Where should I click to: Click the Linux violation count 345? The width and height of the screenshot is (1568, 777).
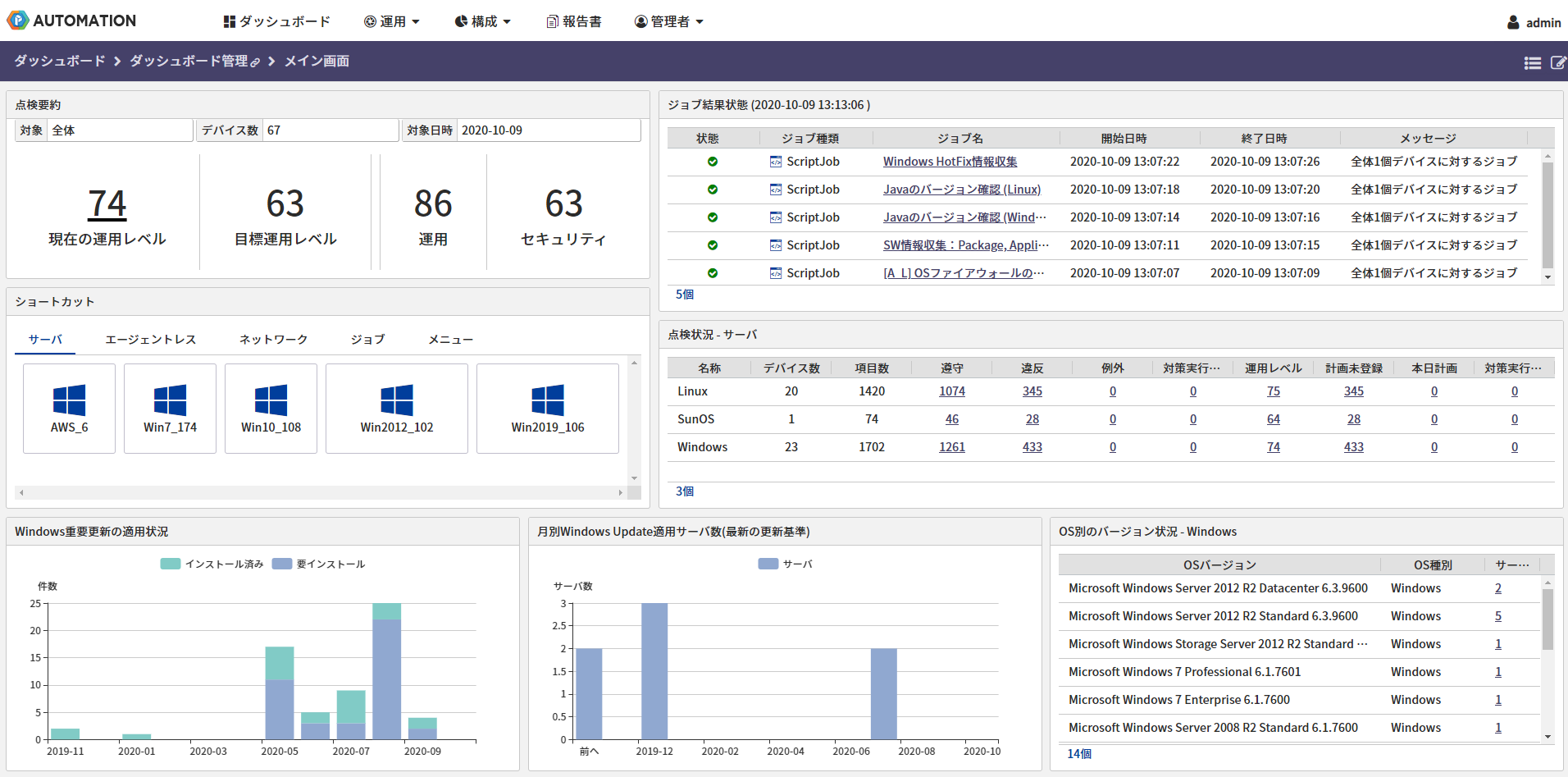click(1032, 391)
